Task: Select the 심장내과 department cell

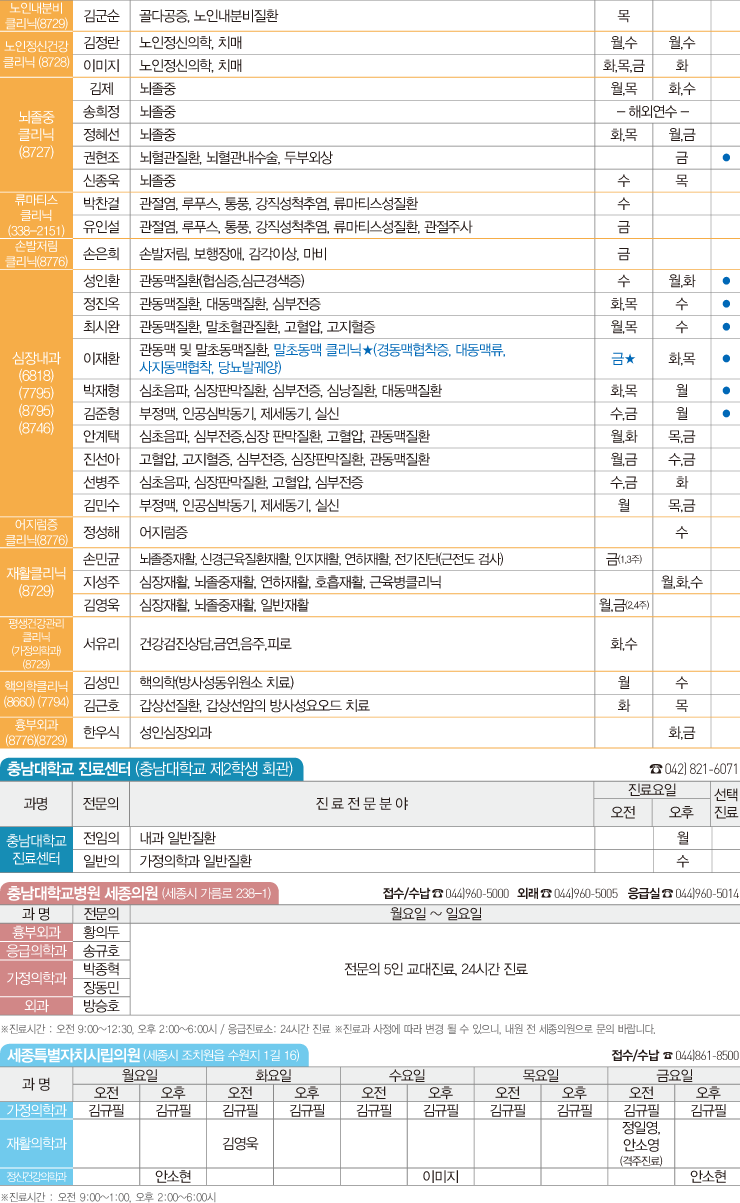Action: point(37,392)
